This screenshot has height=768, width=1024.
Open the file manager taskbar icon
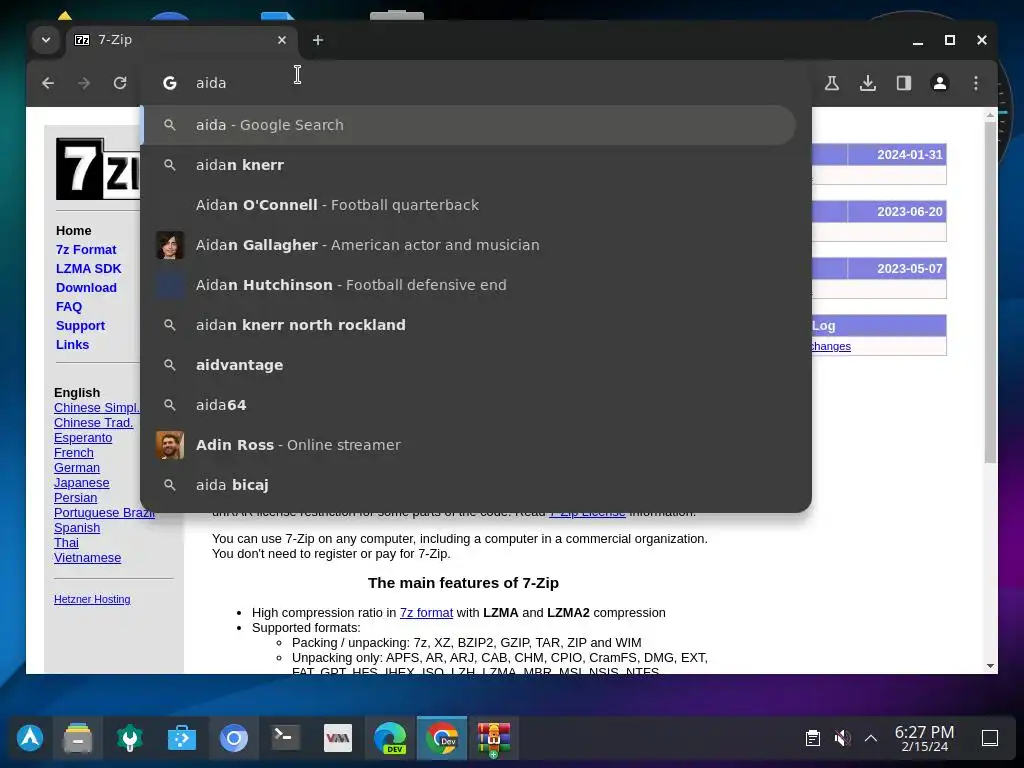78,738
